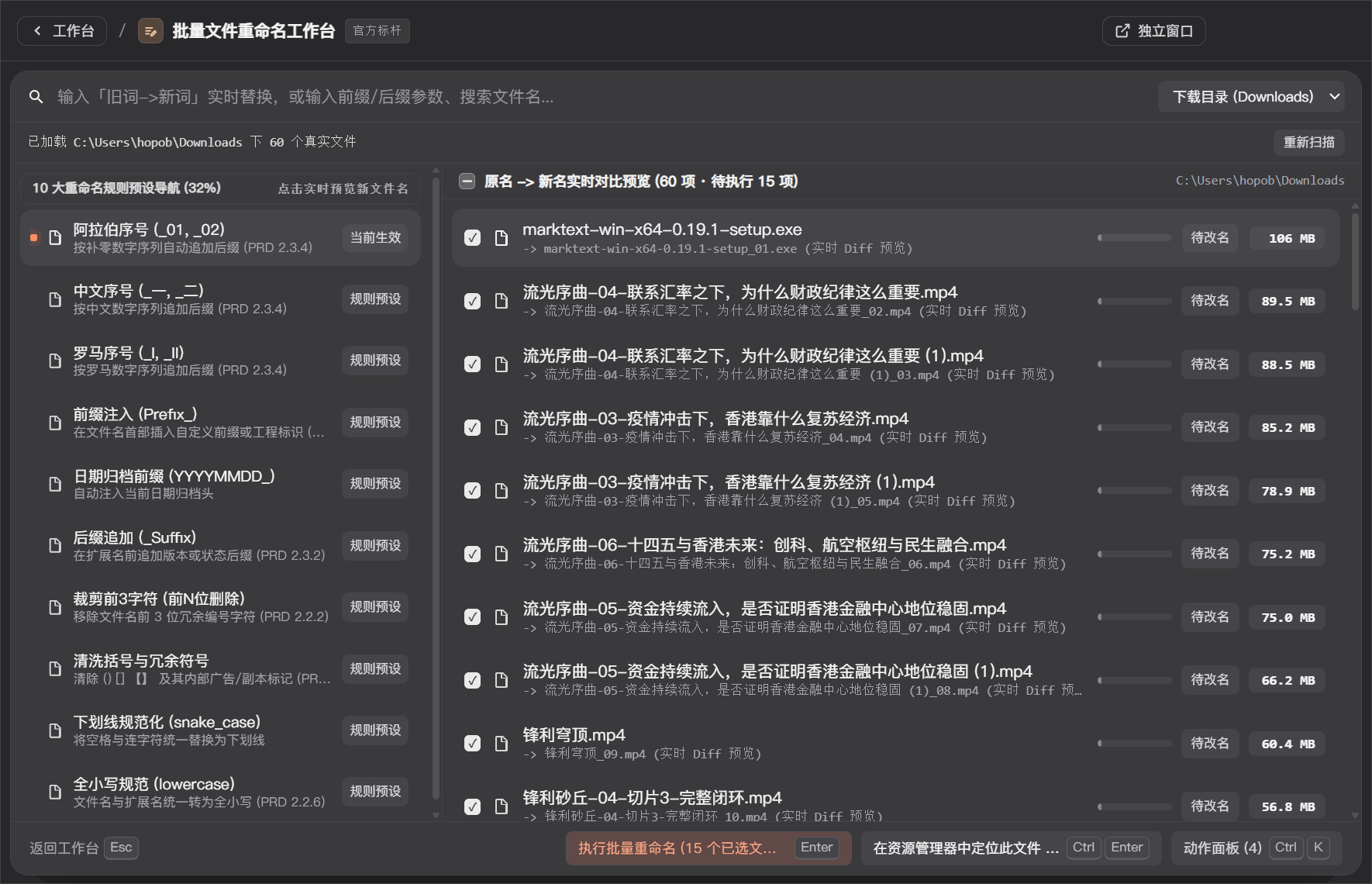
Task: Click the file icon beside 罗马序号 preset
Action: [x=55, y=361]
